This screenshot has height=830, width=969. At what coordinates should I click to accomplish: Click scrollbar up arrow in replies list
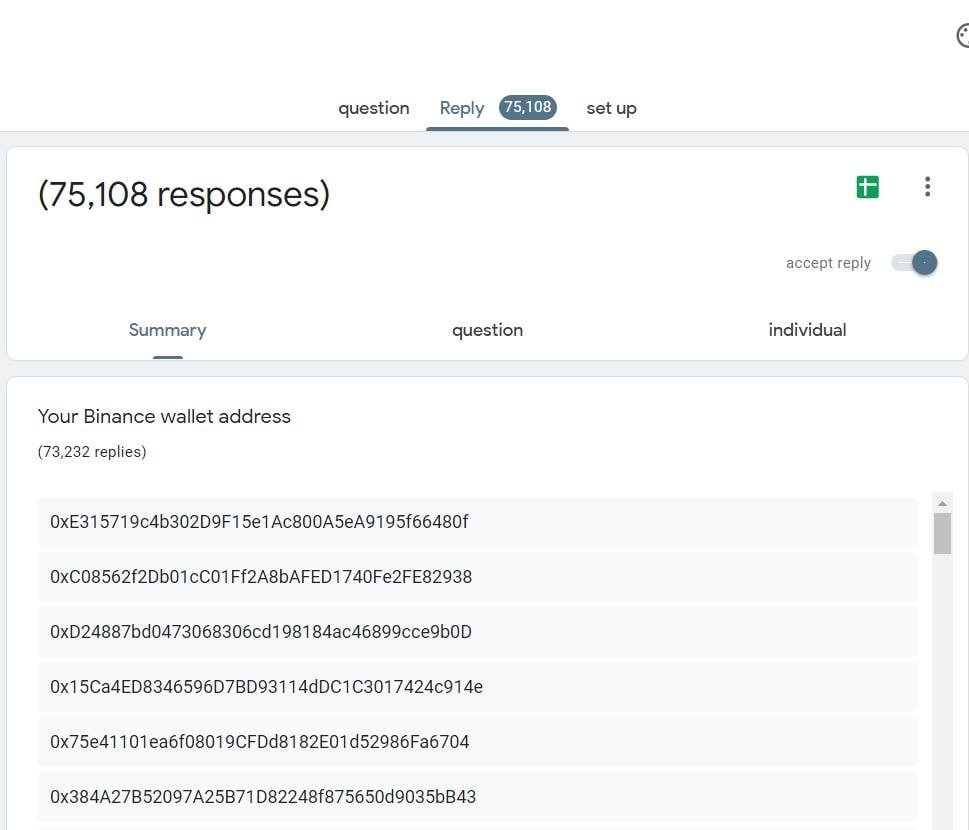[942, 504]
